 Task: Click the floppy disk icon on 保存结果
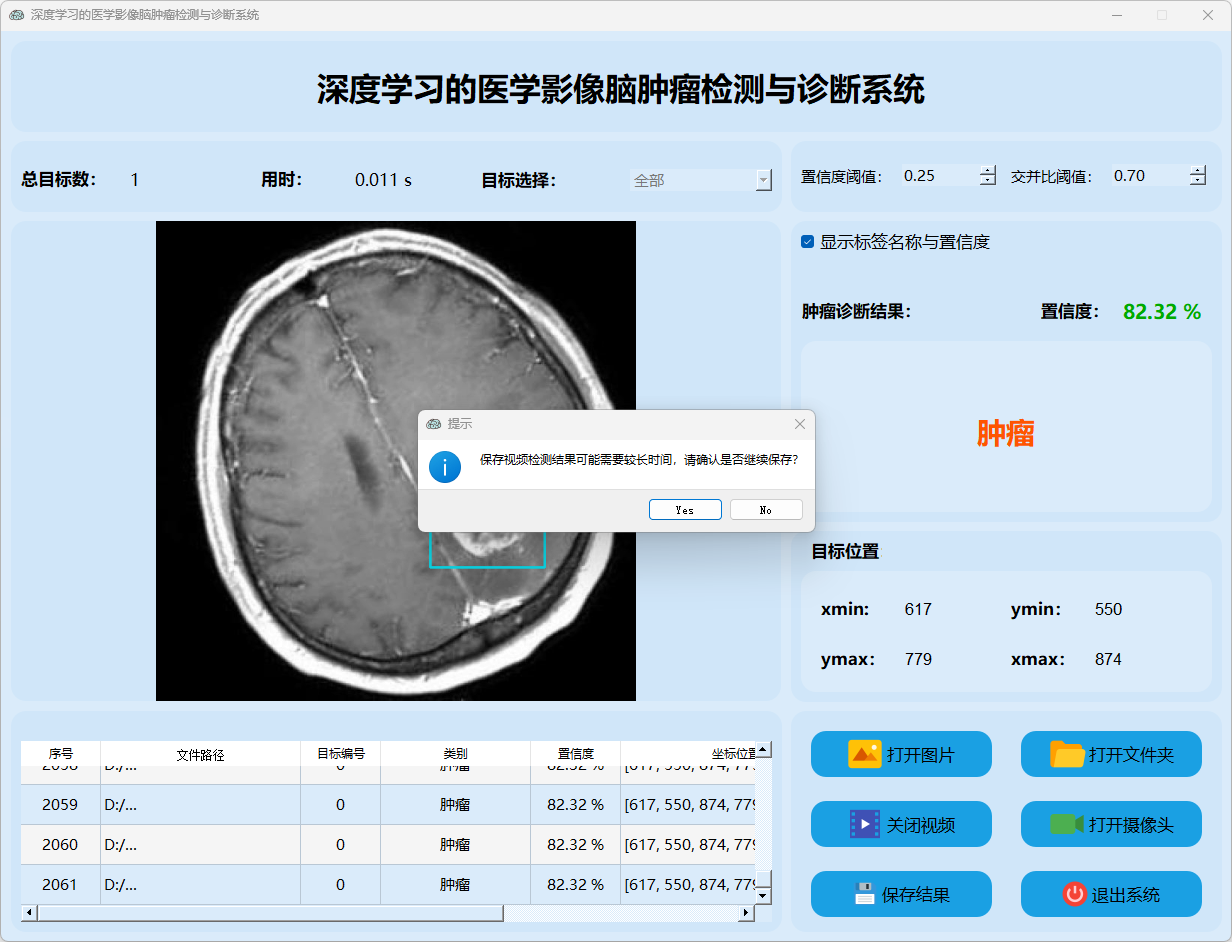click(865, 894)
